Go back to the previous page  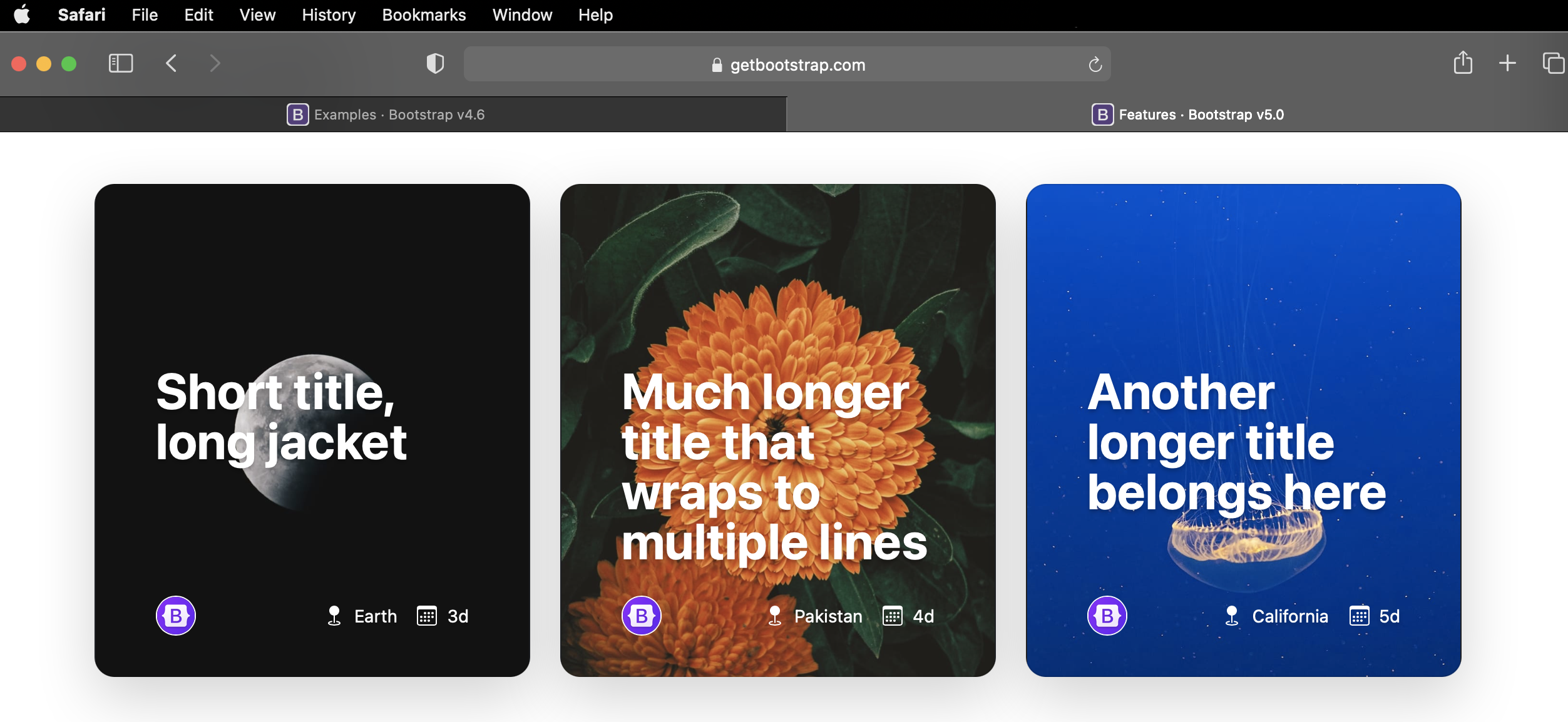[x=171, y=63]
